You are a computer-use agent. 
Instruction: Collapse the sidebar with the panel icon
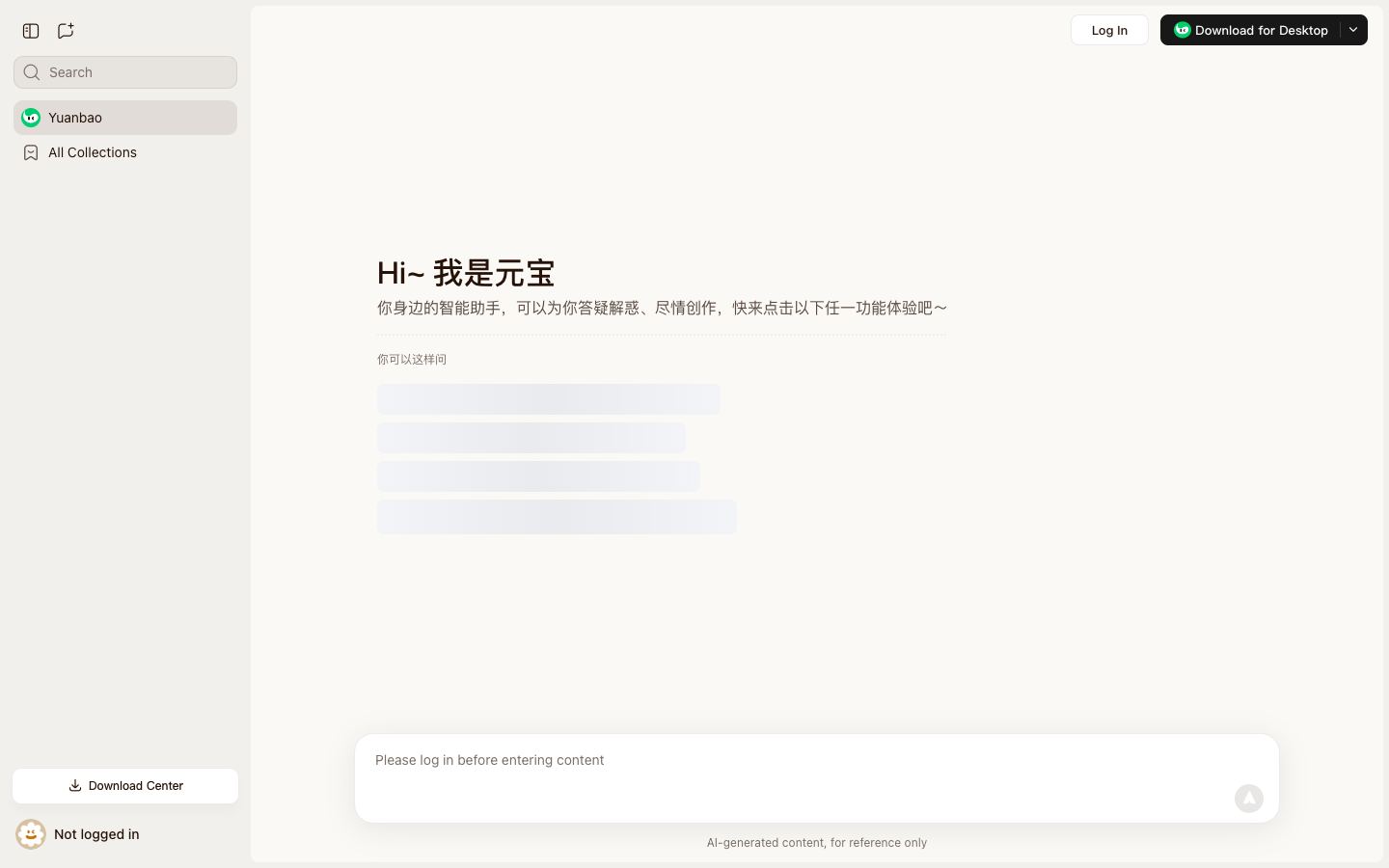[31, 31]
